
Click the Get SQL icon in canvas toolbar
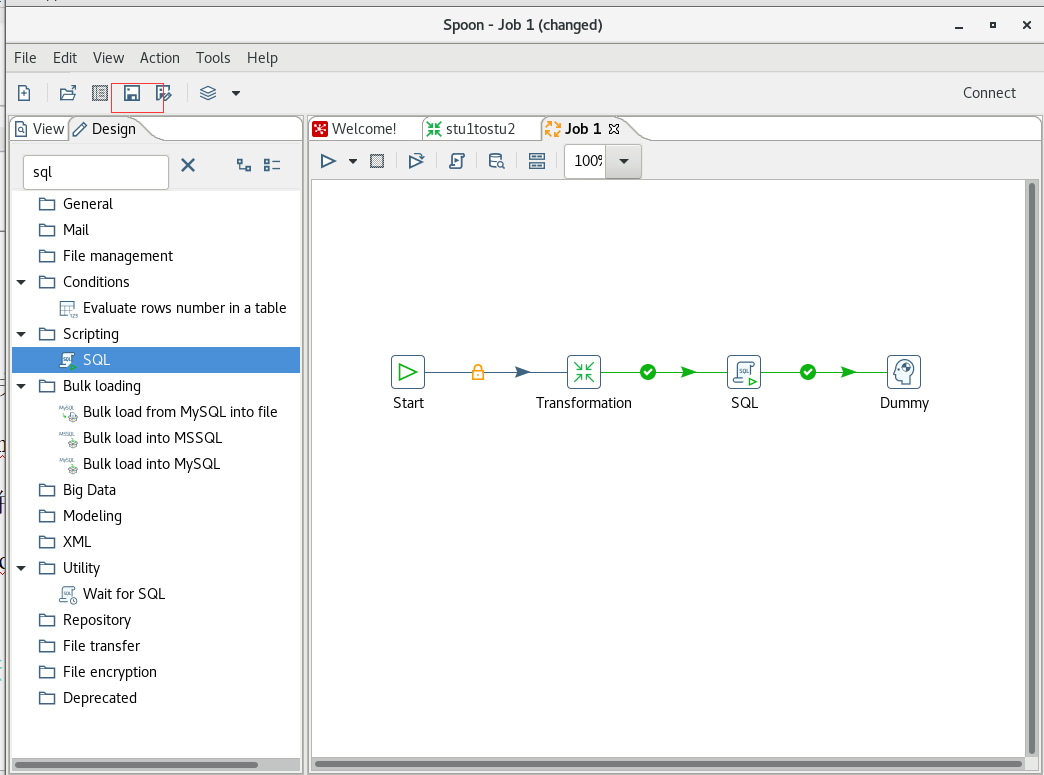457,161
